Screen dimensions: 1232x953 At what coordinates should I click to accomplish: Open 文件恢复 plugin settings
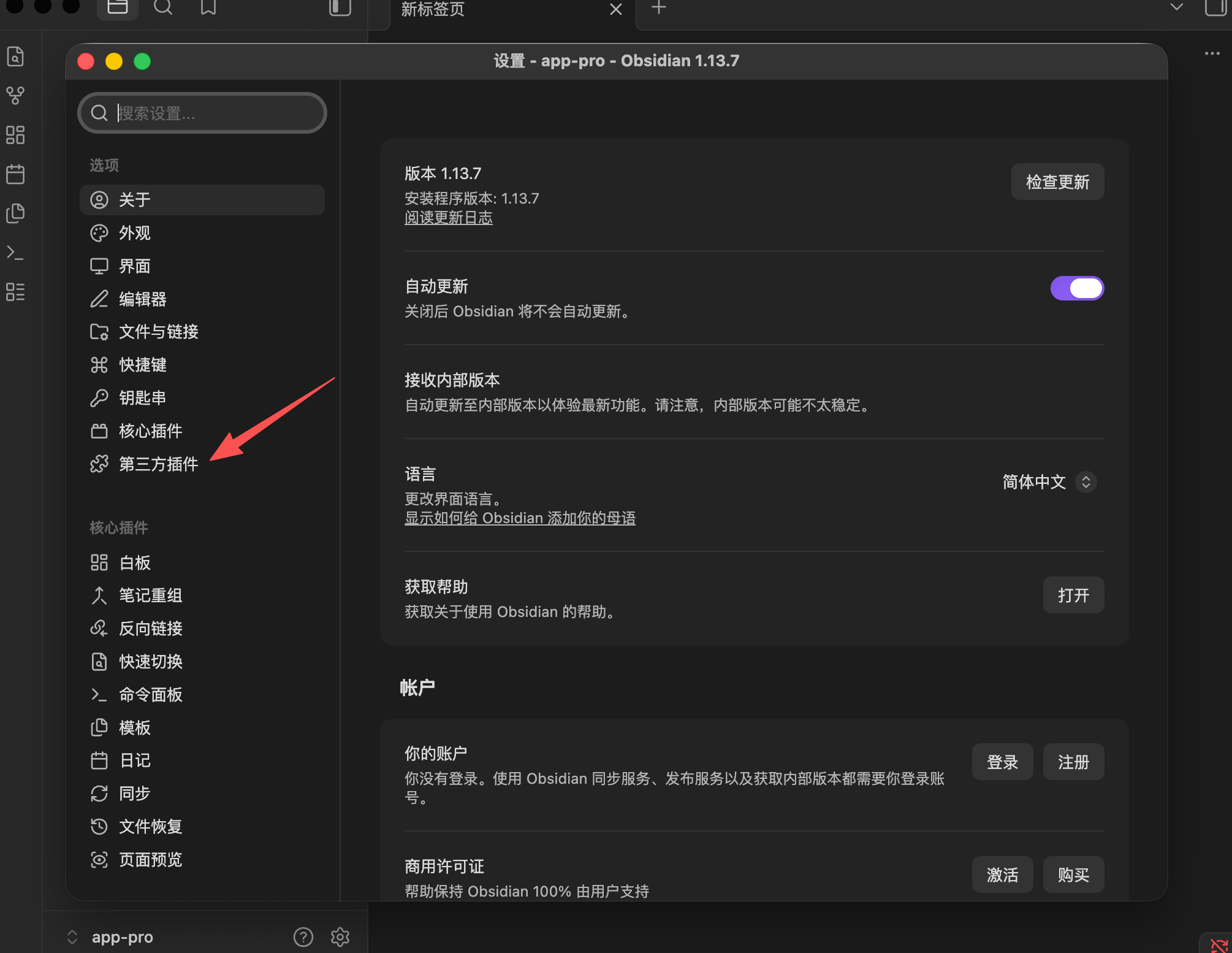pyautogui.click(x=202, y=827)
